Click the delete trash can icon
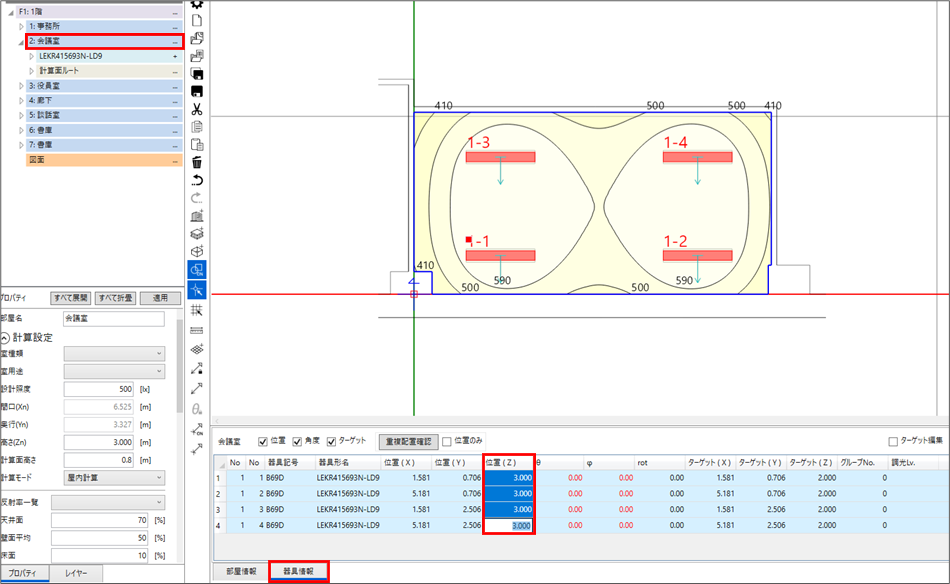950x584 pixels. pyautogui.click(x=197, y=162)
